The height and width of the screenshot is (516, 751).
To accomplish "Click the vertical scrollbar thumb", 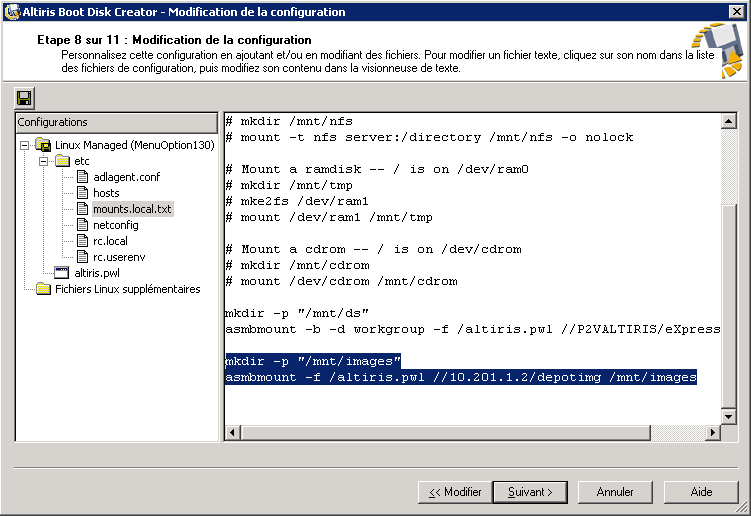I will [728, 307].
